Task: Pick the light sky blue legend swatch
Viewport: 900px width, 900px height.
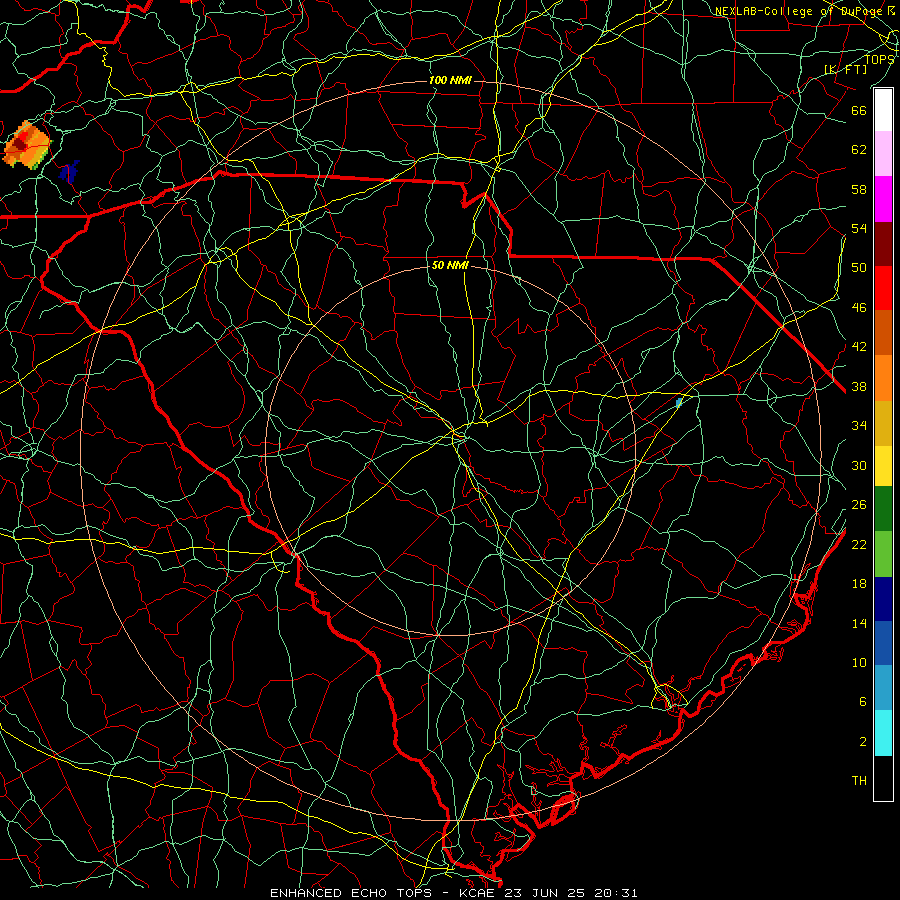Action: (x=883, y=688)
